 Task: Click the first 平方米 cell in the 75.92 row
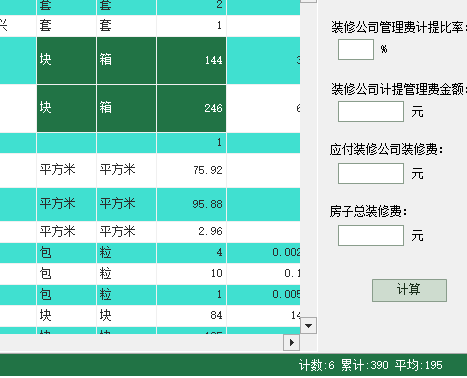pyautogui.click(x=66, y=170)
